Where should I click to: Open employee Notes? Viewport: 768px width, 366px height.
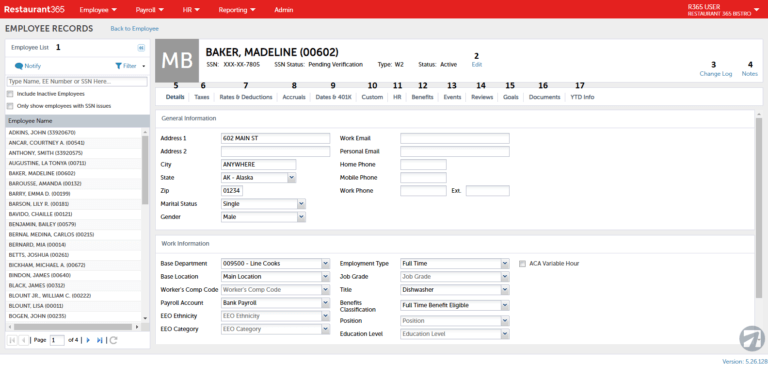point(749,73)
